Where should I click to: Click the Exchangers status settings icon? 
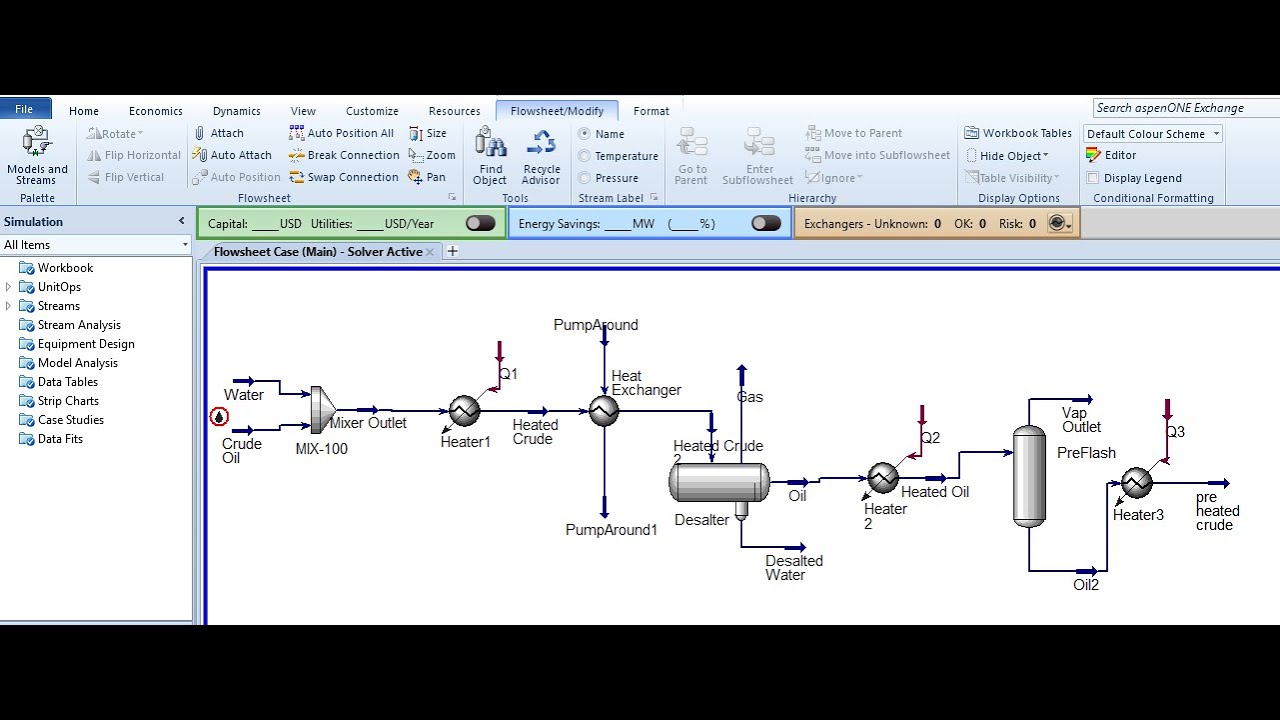1059,223
